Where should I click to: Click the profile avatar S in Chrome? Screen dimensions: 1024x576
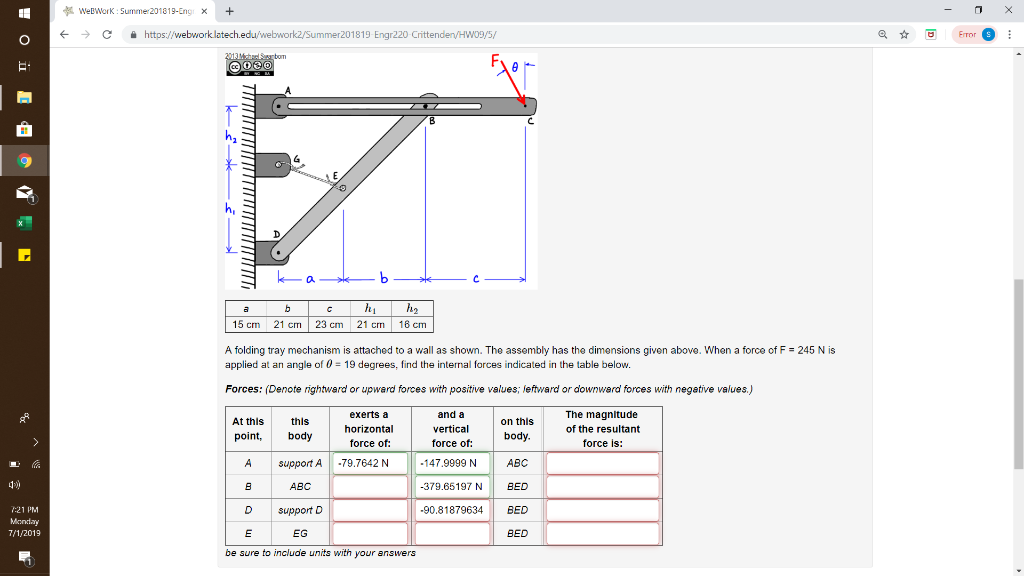point(988,33)
